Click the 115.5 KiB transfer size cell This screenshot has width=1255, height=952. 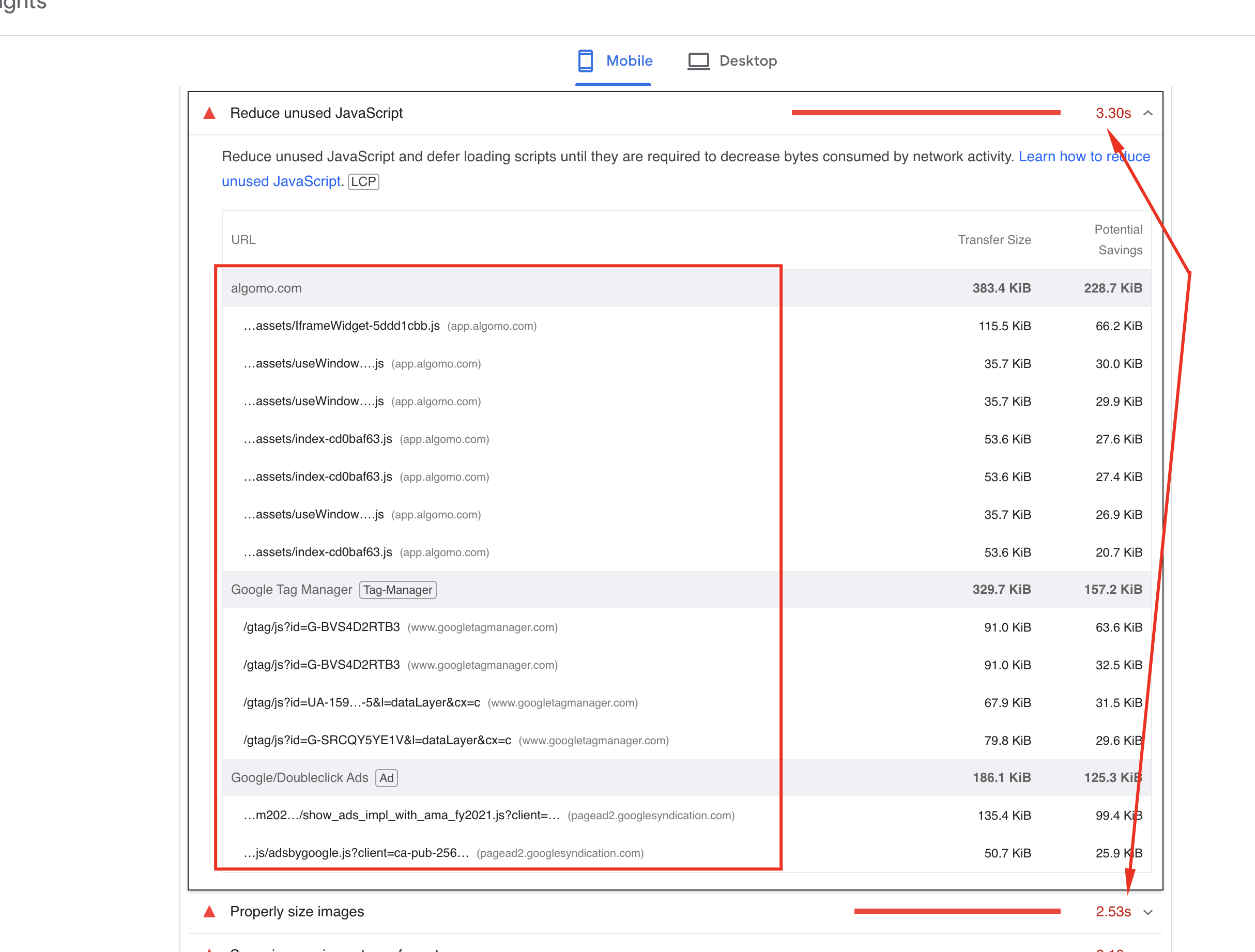[1004, 326]
